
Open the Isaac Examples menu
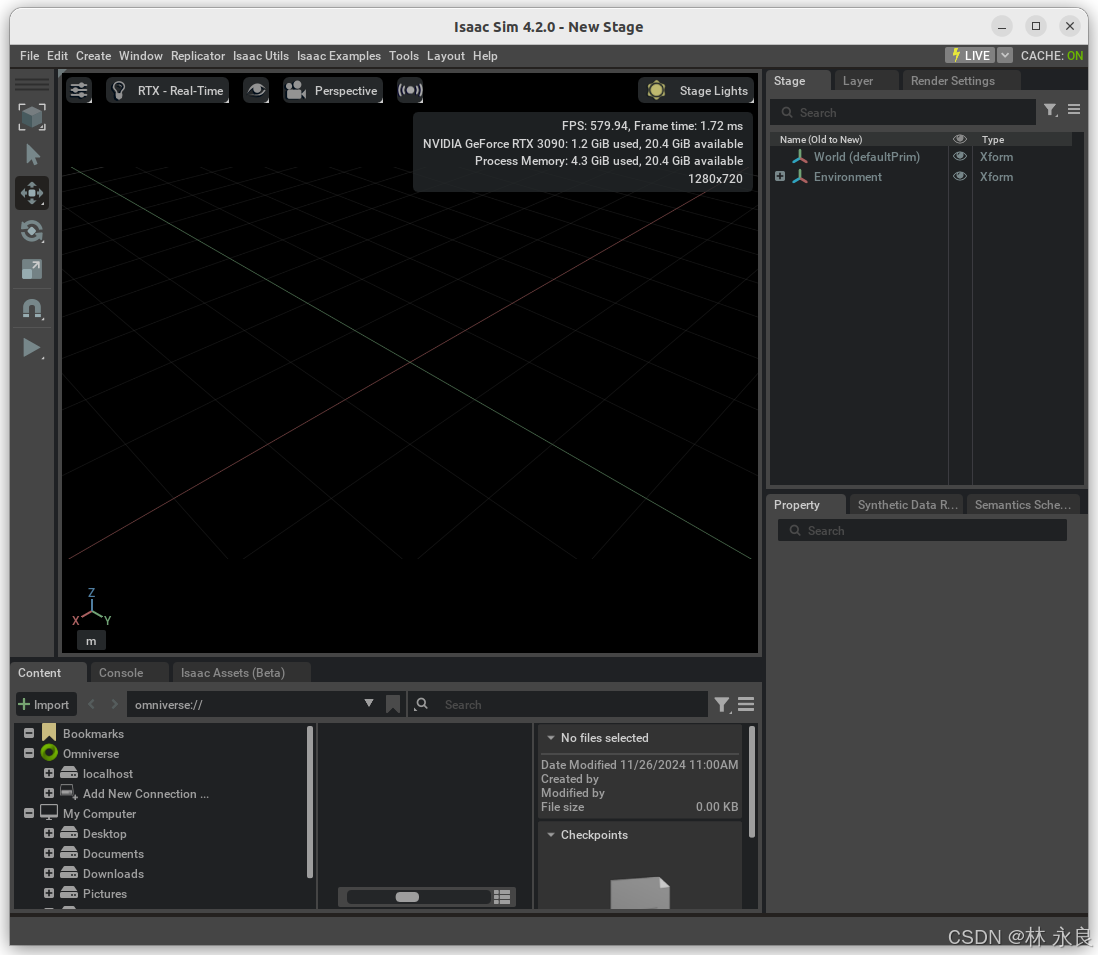click(338, 56)
